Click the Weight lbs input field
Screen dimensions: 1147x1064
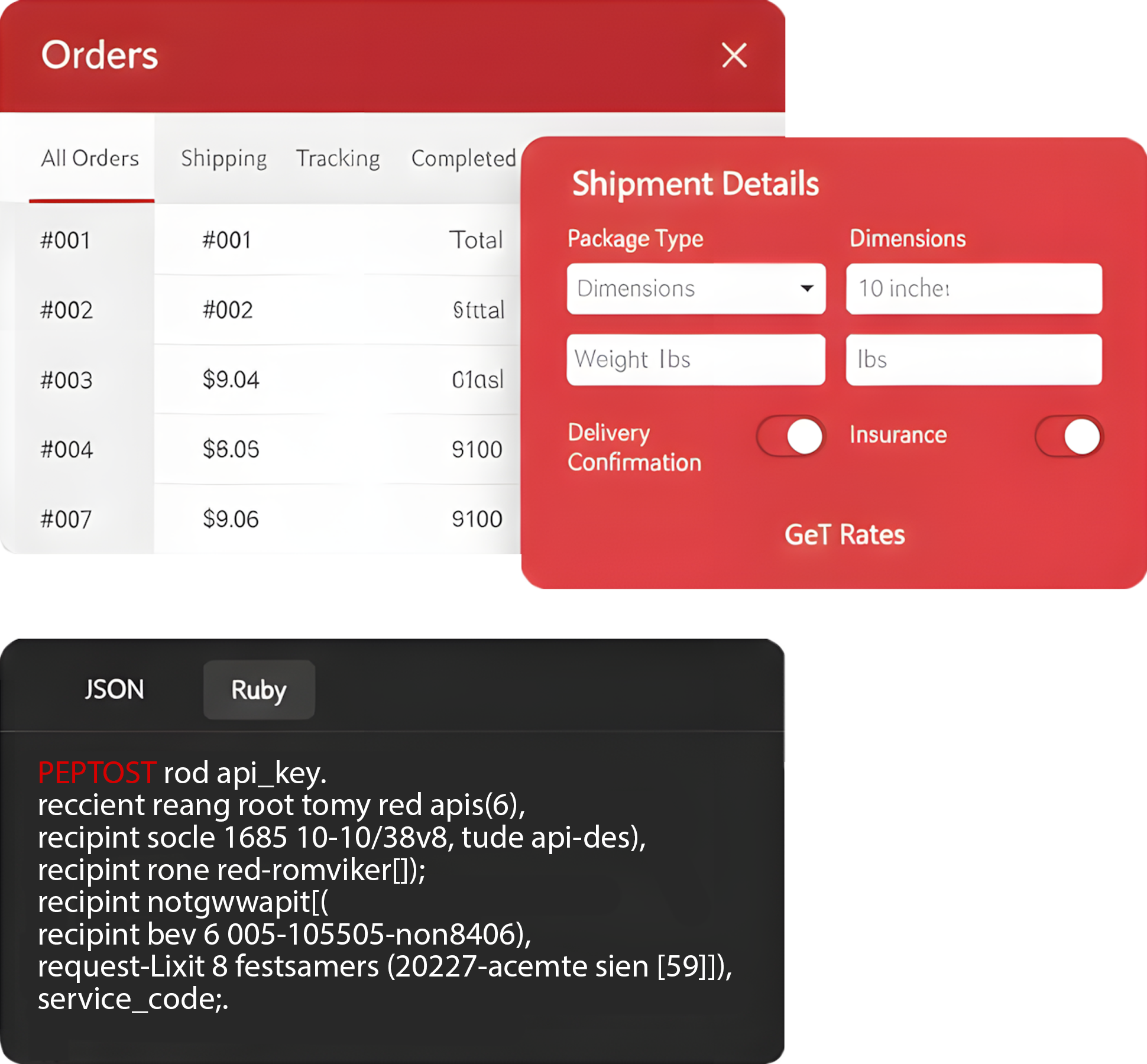pyautogui.click(x=695, y=359)
